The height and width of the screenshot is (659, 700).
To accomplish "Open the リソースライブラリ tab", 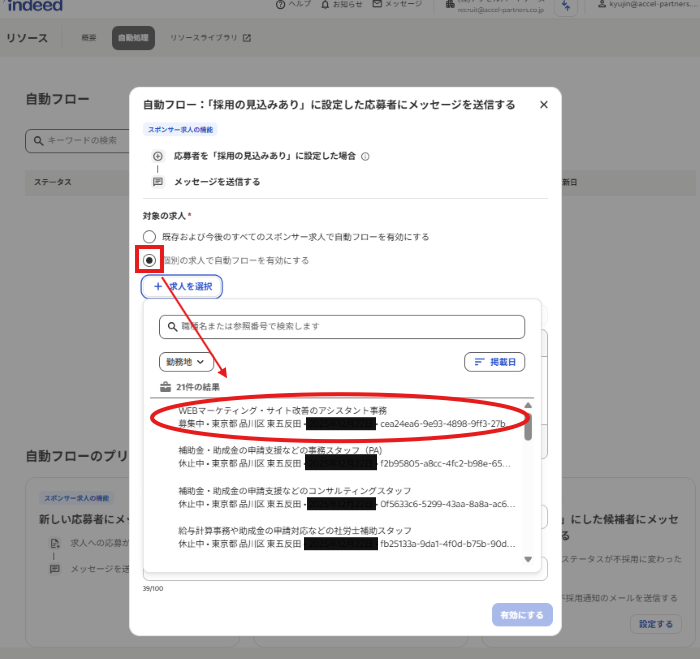I will click(x=210, y=38).
